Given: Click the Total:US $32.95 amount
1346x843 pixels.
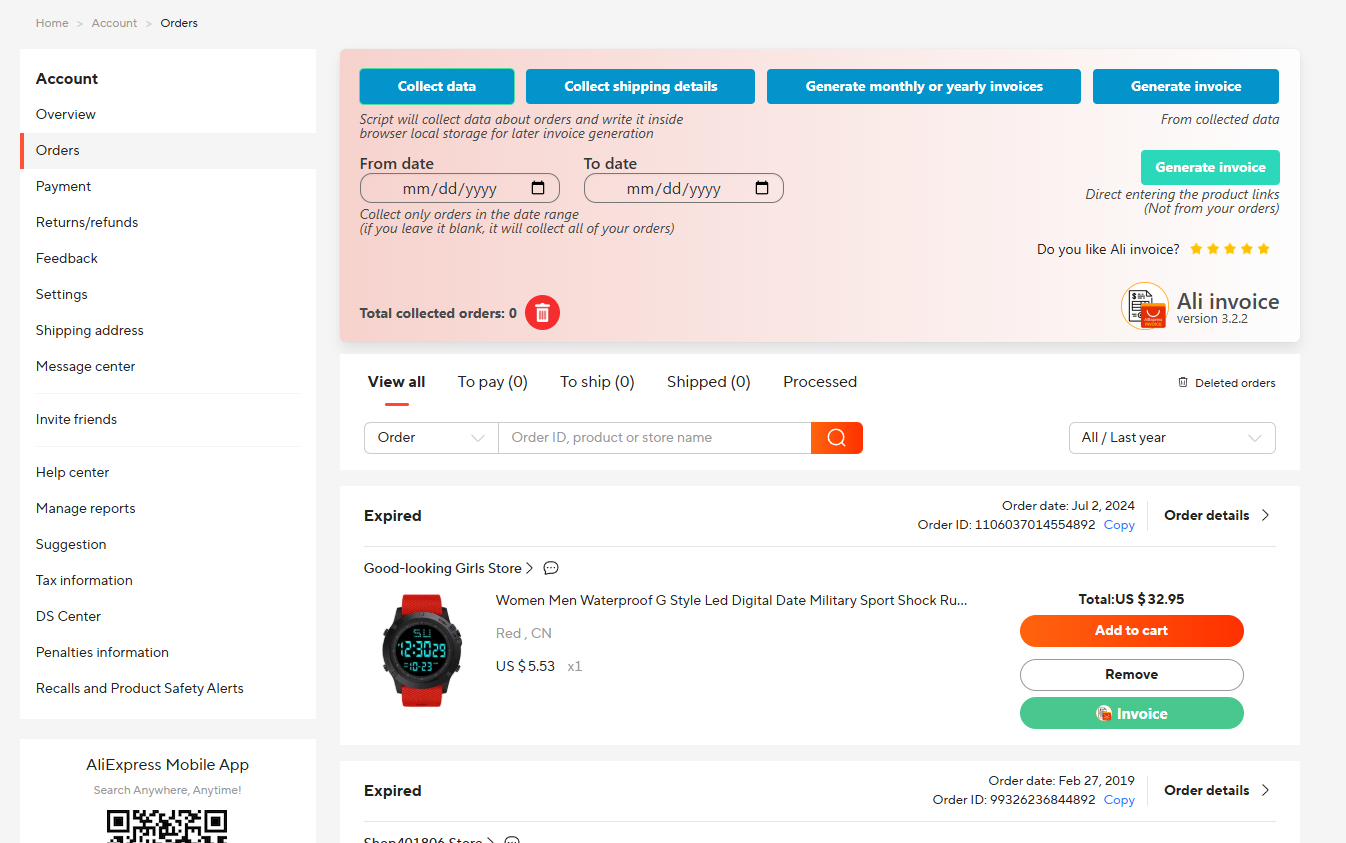Looking at the screenshot, I should tap(1132, 600).
